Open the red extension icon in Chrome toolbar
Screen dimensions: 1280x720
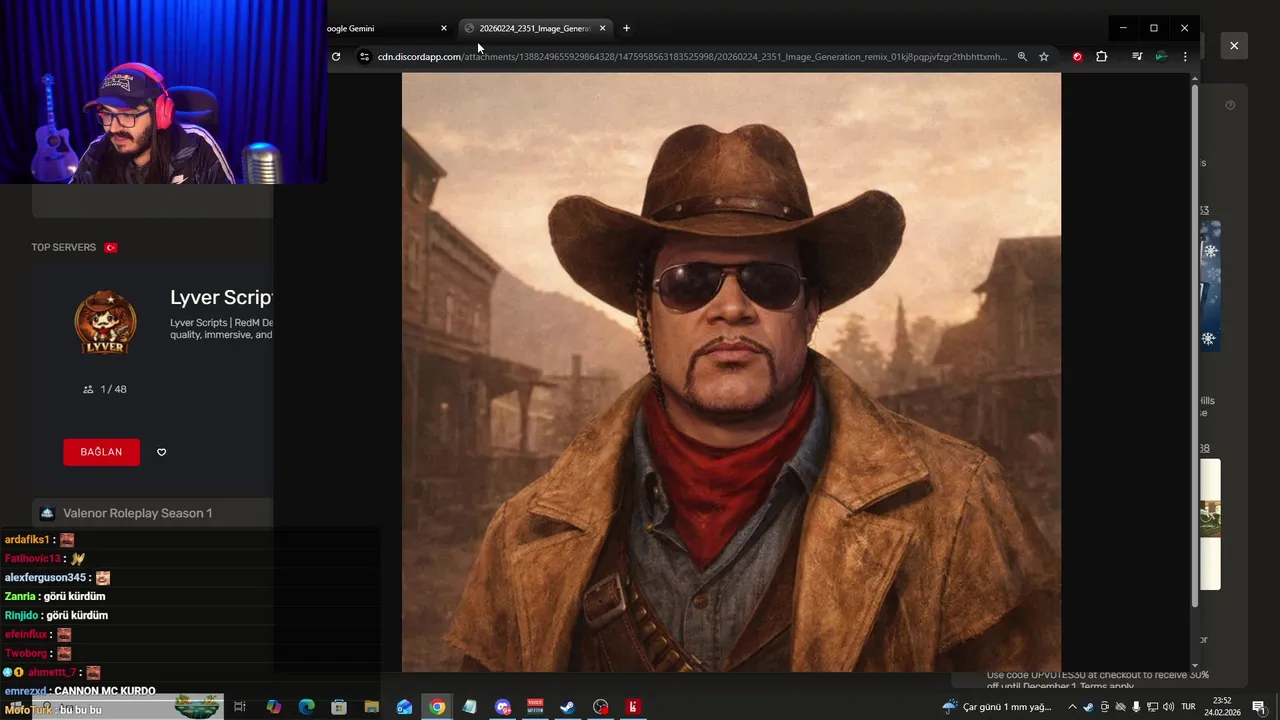tap(1077, 57)
